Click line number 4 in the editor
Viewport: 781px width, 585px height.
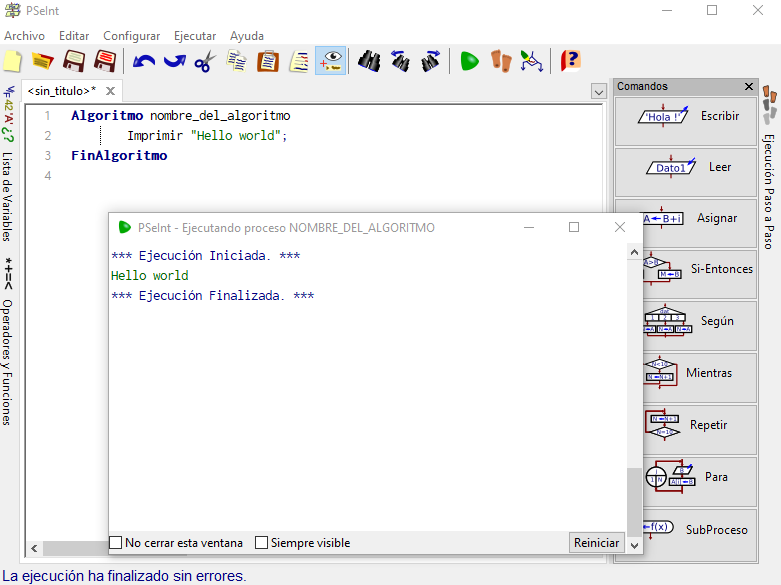[x=47, y=175]
